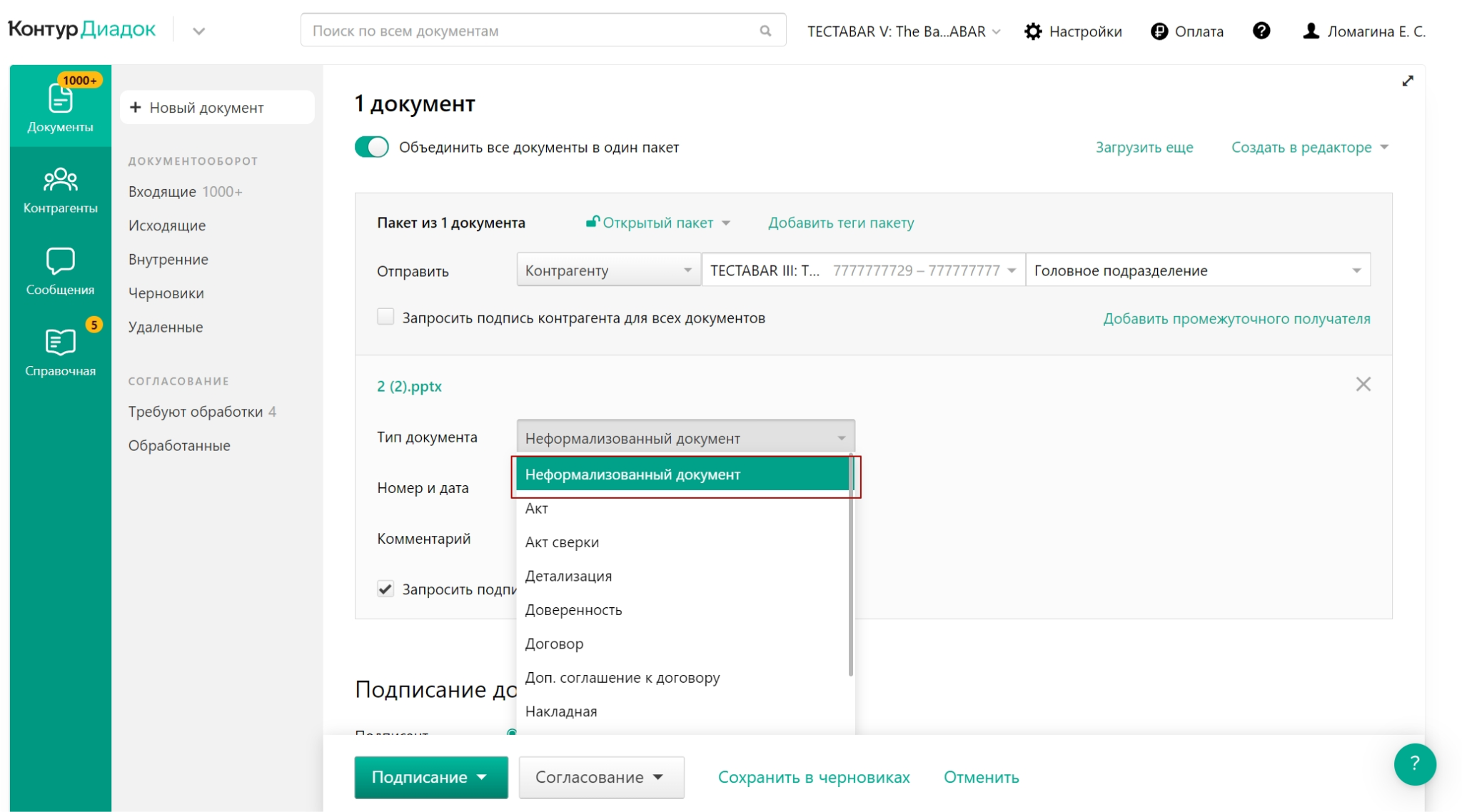The width and height of the screenshot is (1462, 812).
Task: Expand the Открытый пакет dropdown
Action: (x=657, y=223)
